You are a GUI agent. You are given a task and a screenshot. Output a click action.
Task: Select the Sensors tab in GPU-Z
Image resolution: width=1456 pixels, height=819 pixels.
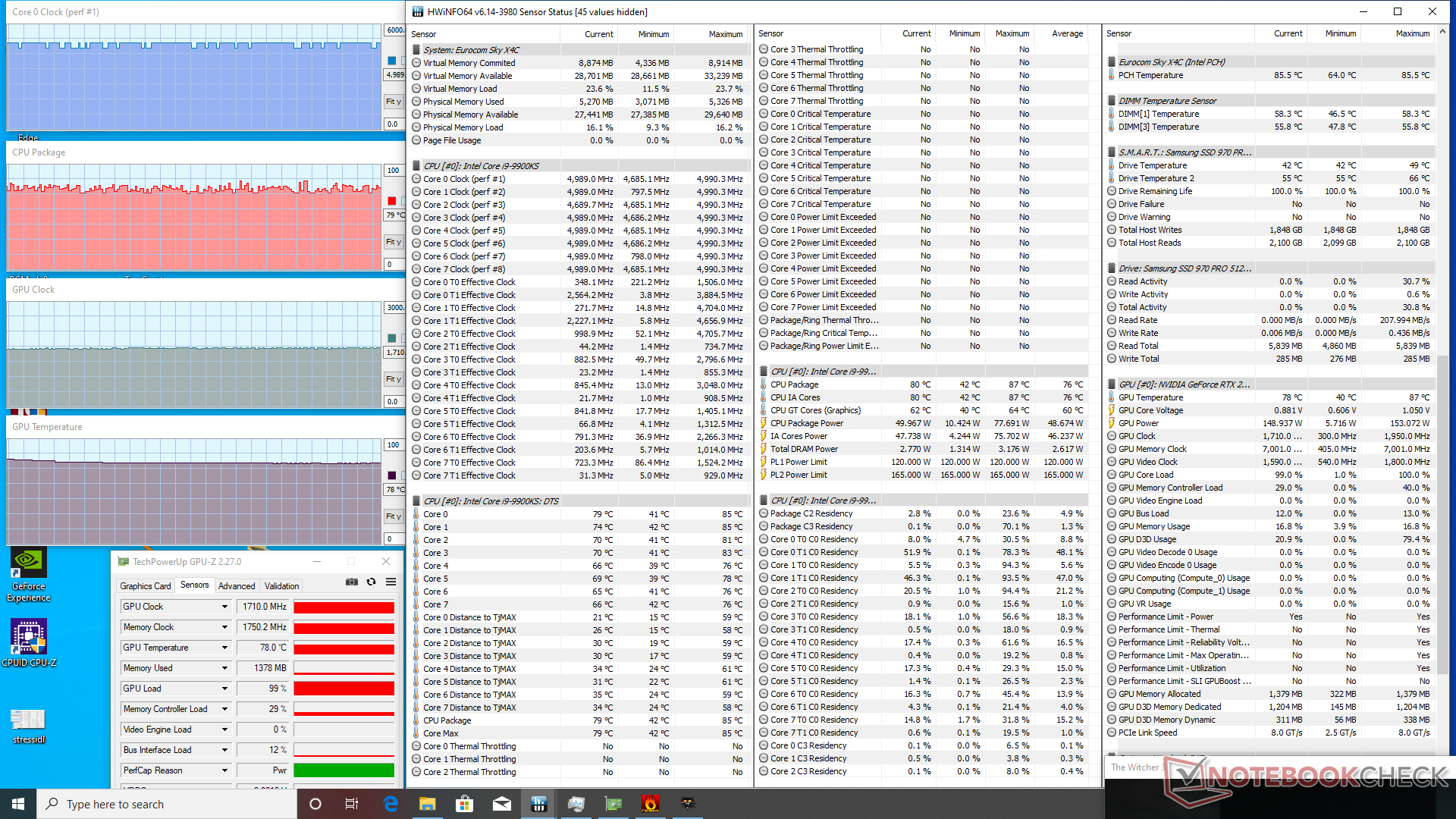point(195,585)
